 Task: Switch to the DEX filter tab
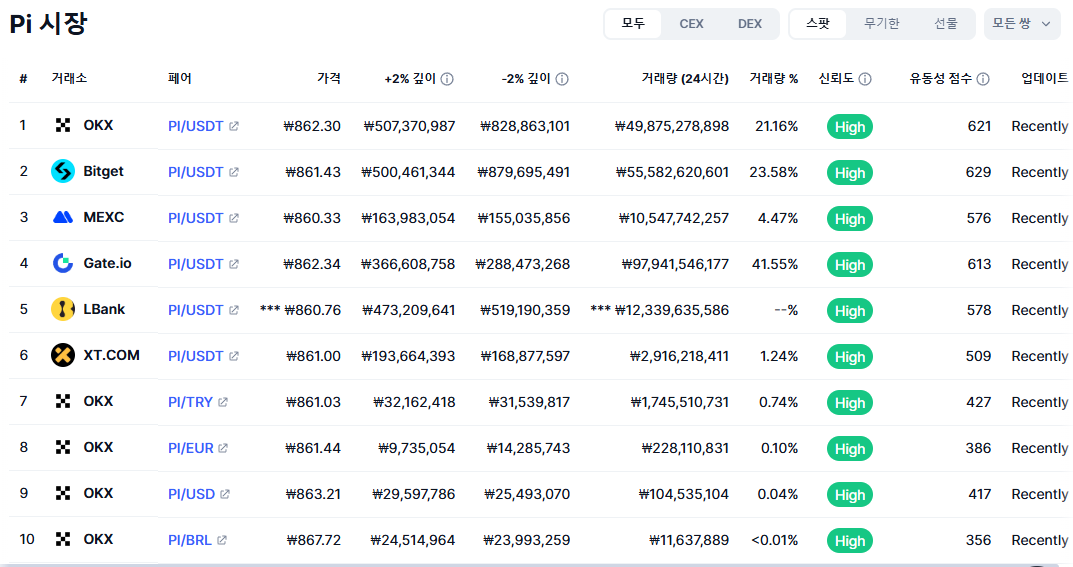[x=749, y=24]
